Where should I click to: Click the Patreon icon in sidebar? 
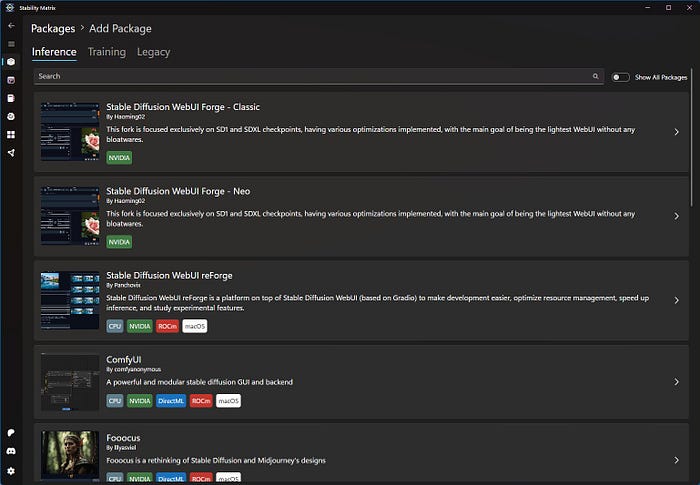pos(11,433)
